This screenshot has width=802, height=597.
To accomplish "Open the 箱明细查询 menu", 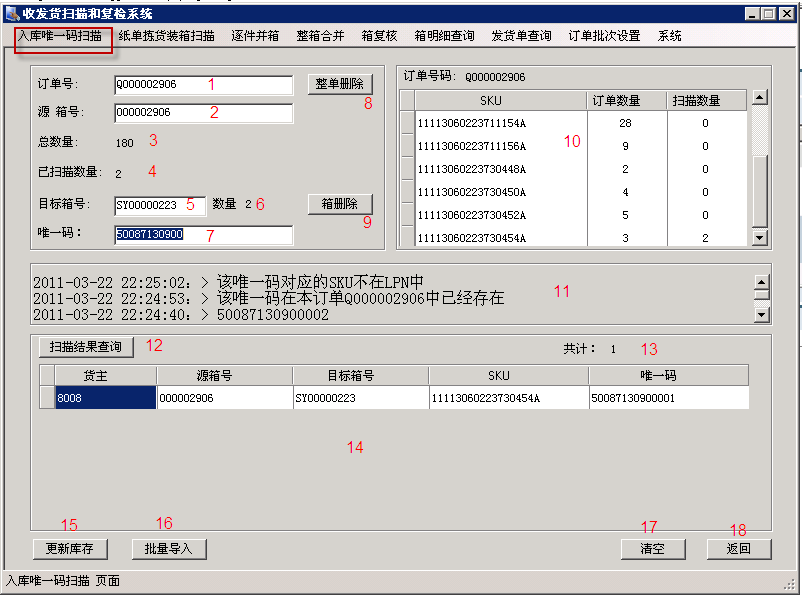I will click(x=444, y=36).
